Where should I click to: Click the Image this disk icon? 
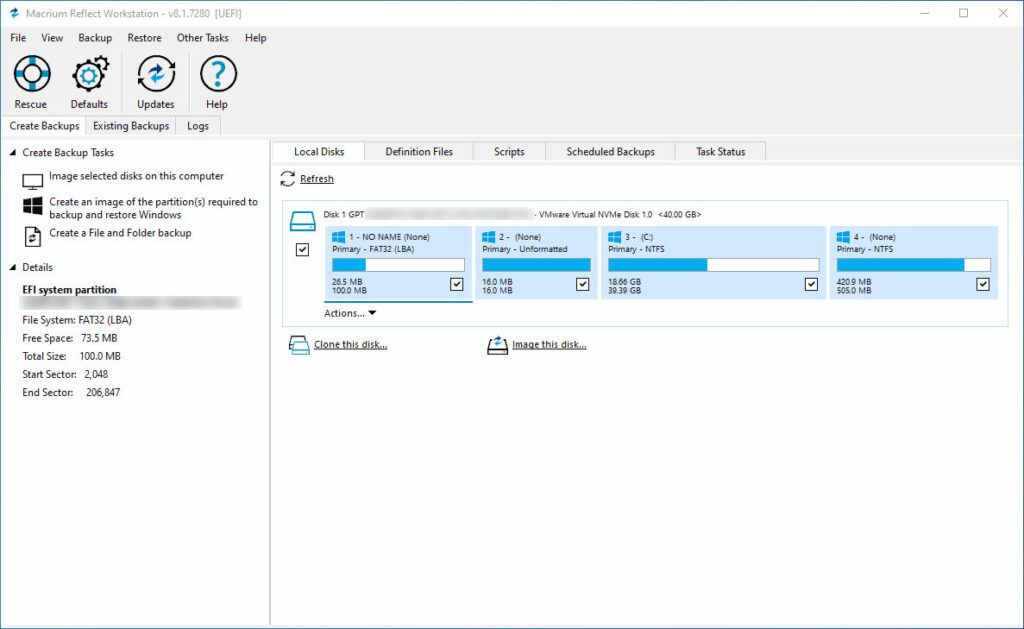tap(497, 345)
